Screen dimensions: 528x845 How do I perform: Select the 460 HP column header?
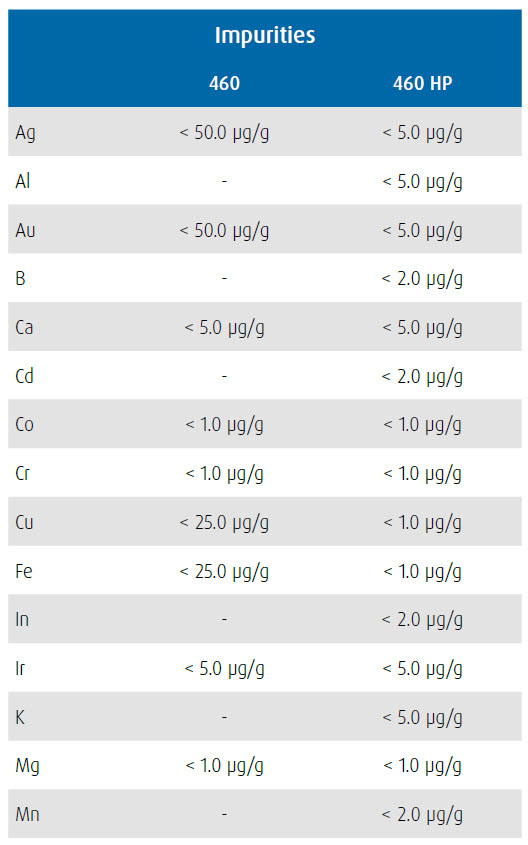tap(422, 84)
